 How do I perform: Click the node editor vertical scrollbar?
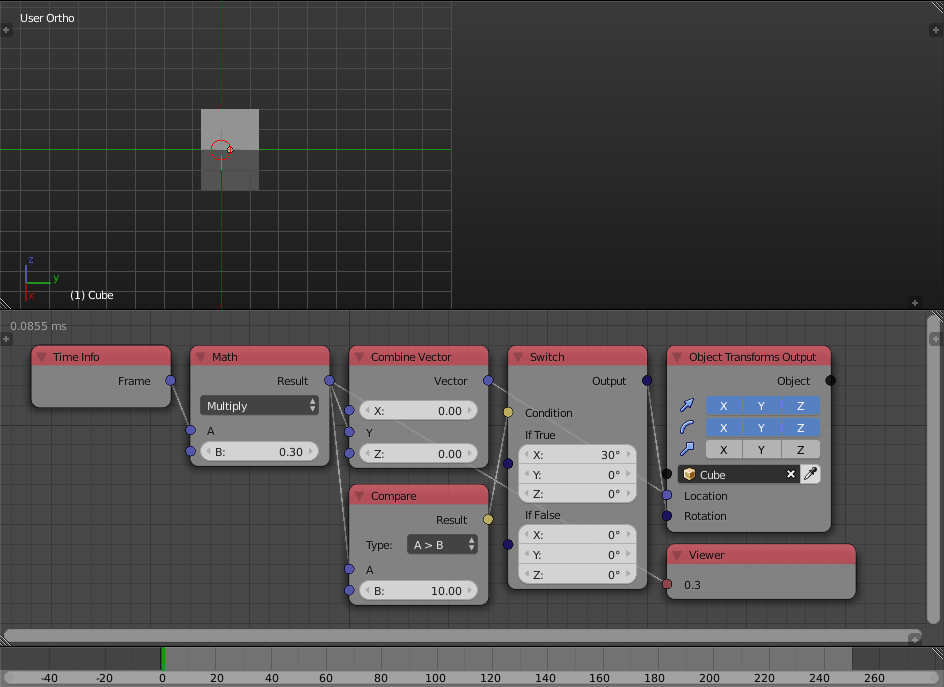click(934, 470)
